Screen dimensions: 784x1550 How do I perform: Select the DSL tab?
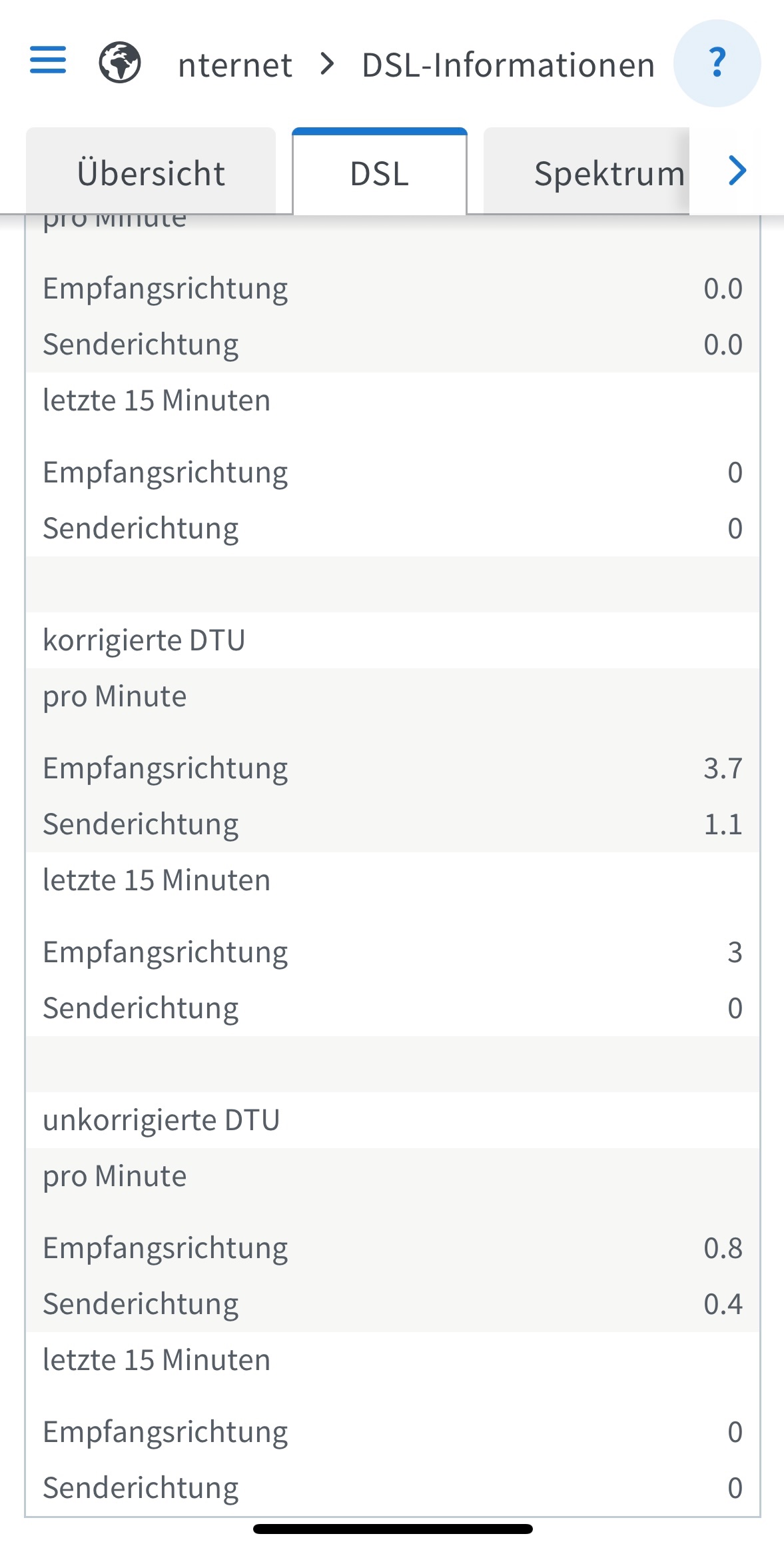pos(380,173)
